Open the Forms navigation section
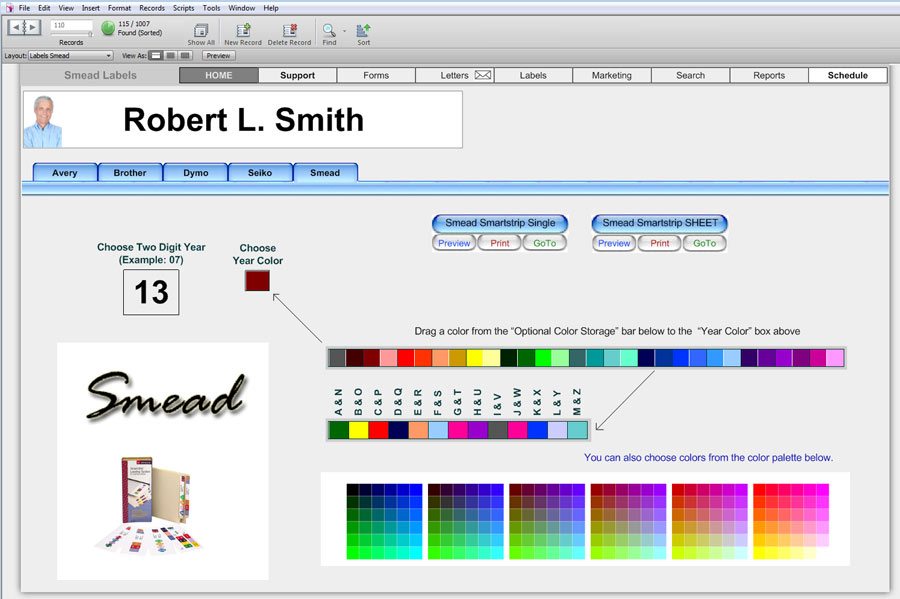 pyautogui.click(x=376, y=75)
